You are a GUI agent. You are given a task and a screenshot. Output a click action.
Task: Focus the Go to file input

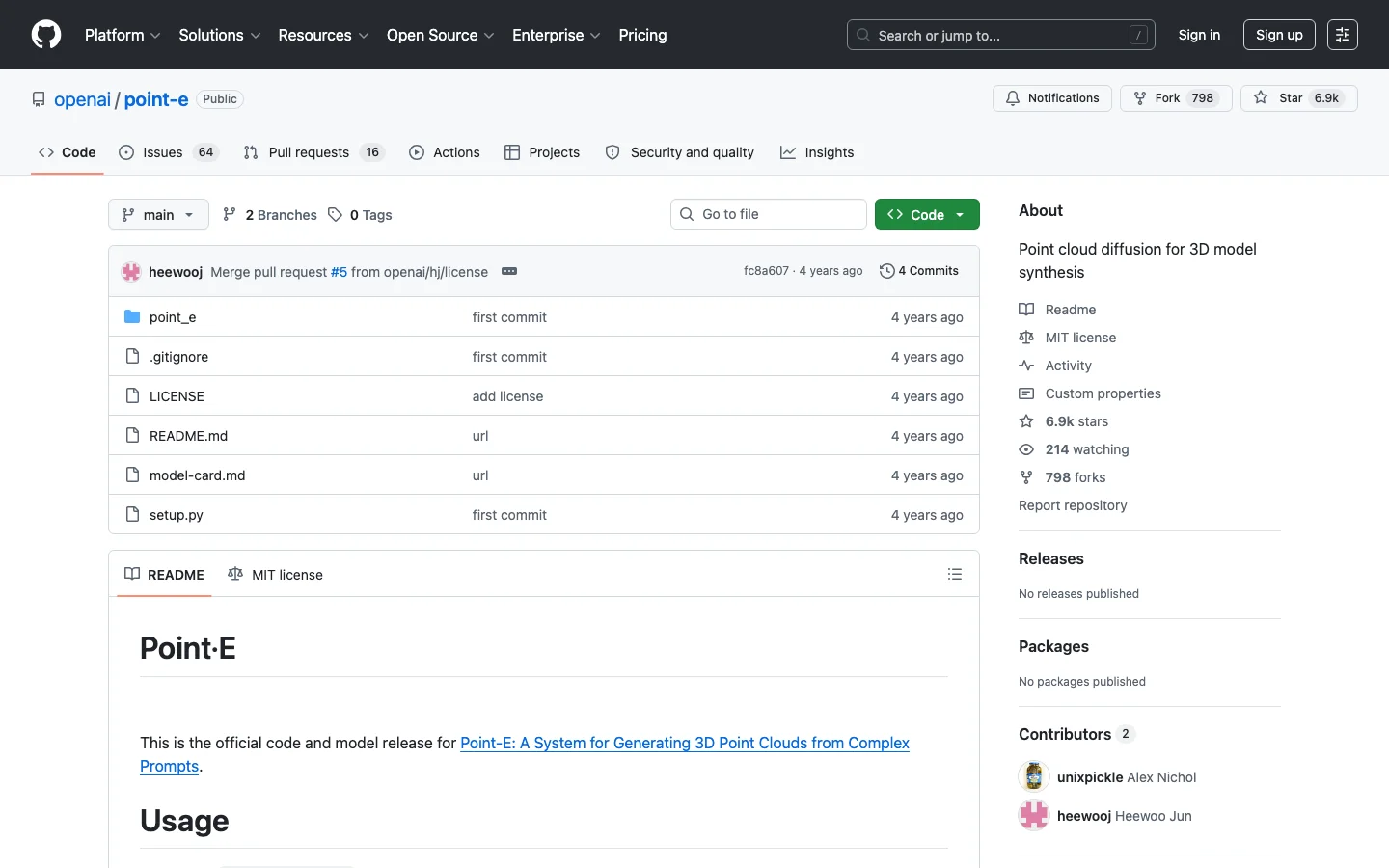click(x=769, y=214)
